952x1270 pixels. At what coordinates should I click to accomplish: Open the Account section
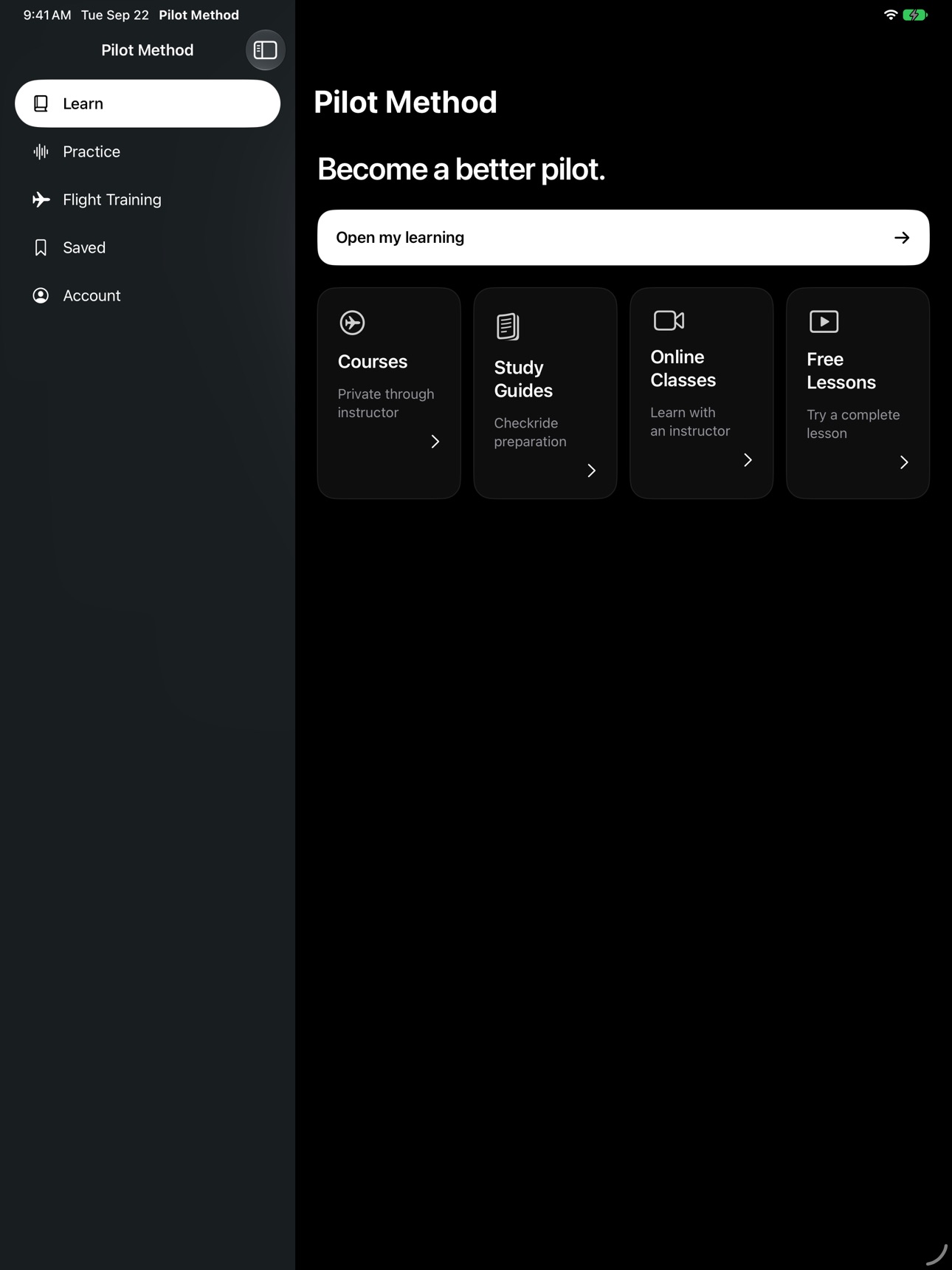coord(148,295)
